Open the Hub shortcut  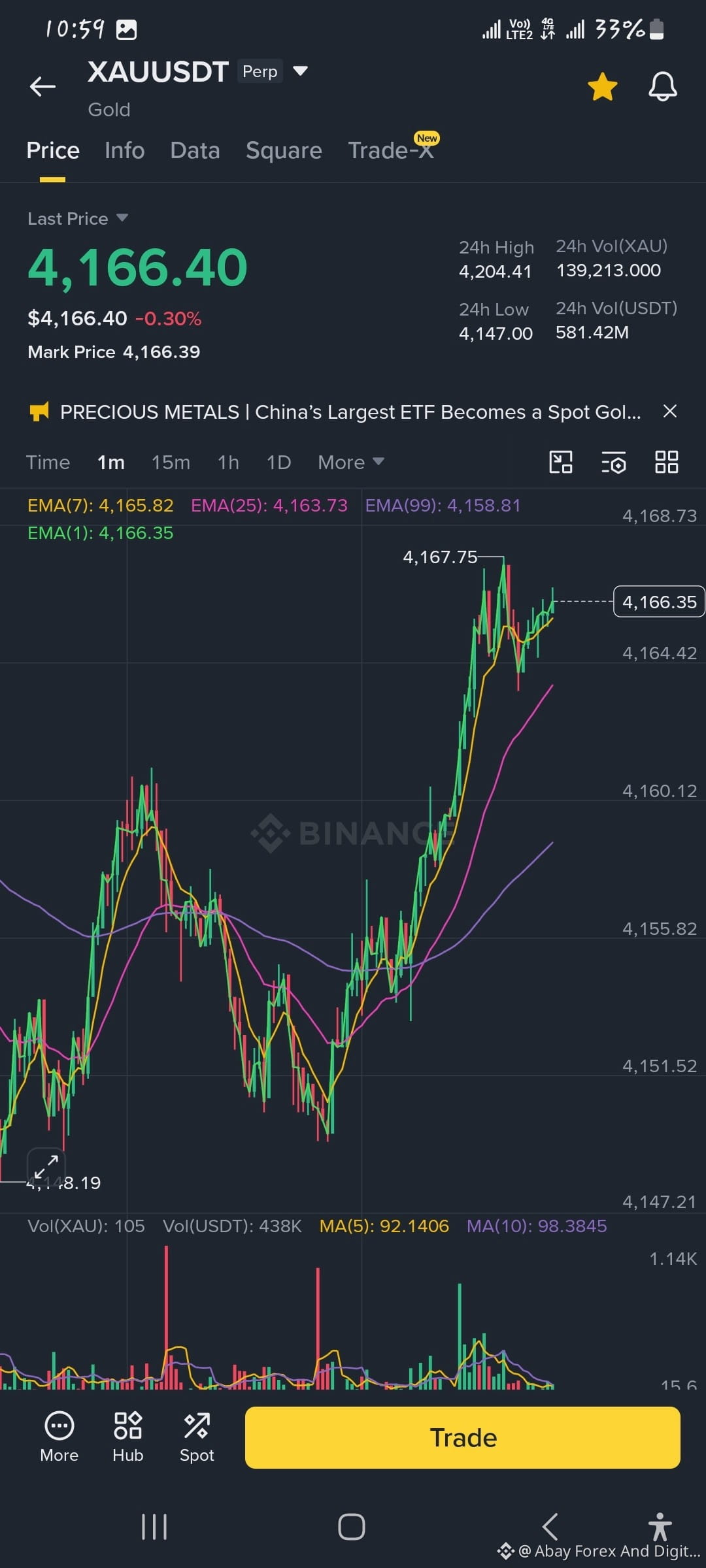click(128, 1437)
